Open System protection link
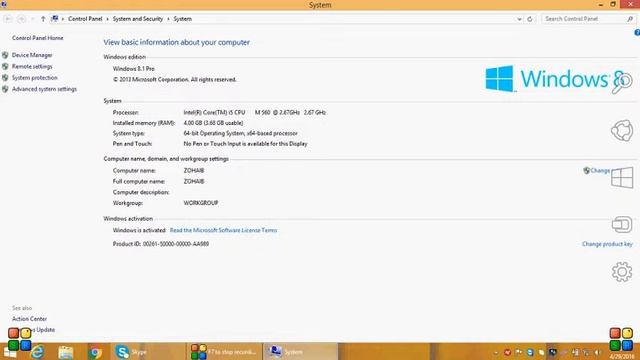640x360 pixels. click(35, 78)
